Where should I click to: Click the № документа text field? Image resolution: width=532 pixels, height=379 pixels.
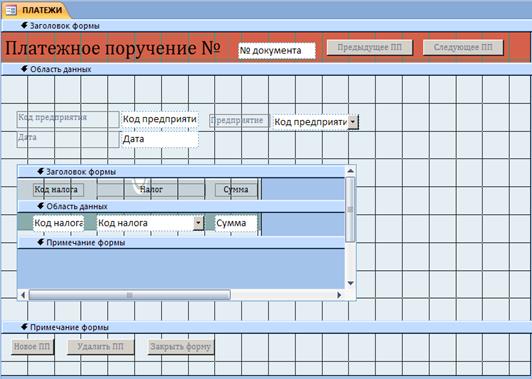[277, 51]
